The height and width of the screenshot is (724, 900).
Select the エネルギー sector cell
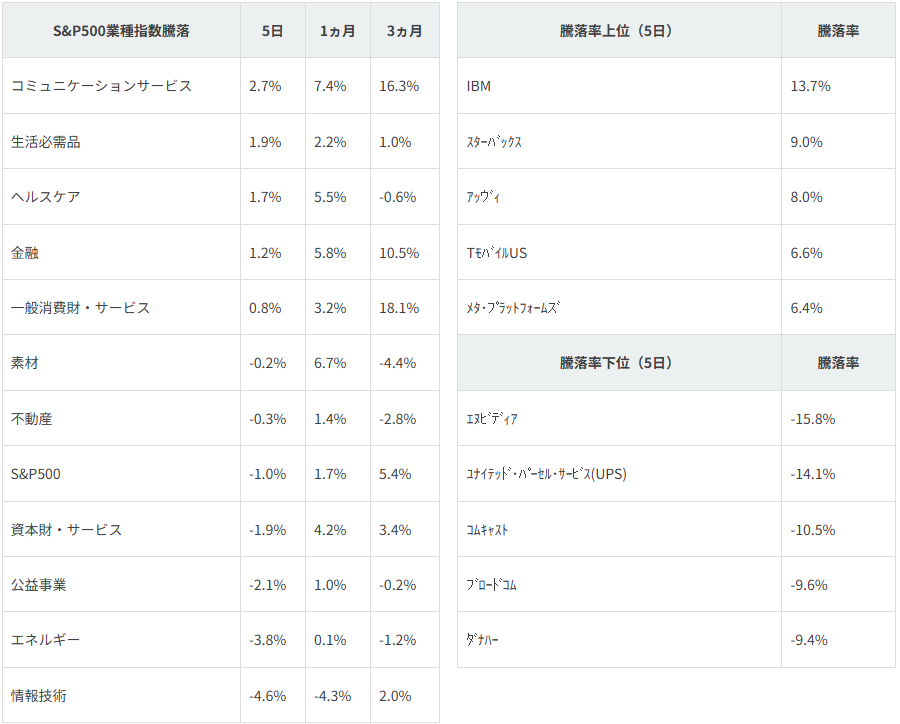(x=46, y=640)
